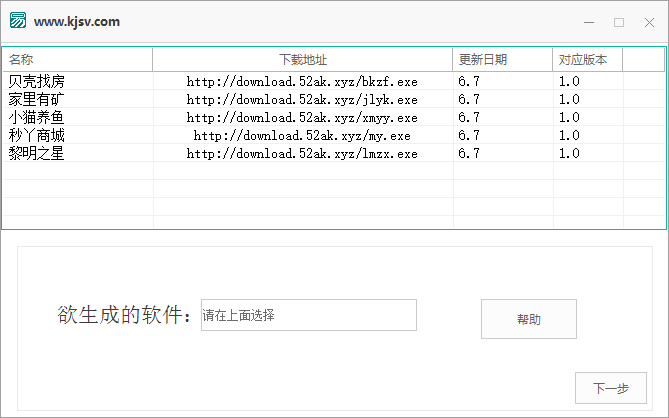The width and height of the screenshot is (669, 418).
Task: Click the version 1.0 cell for 家里有矿
Action: 569,100
